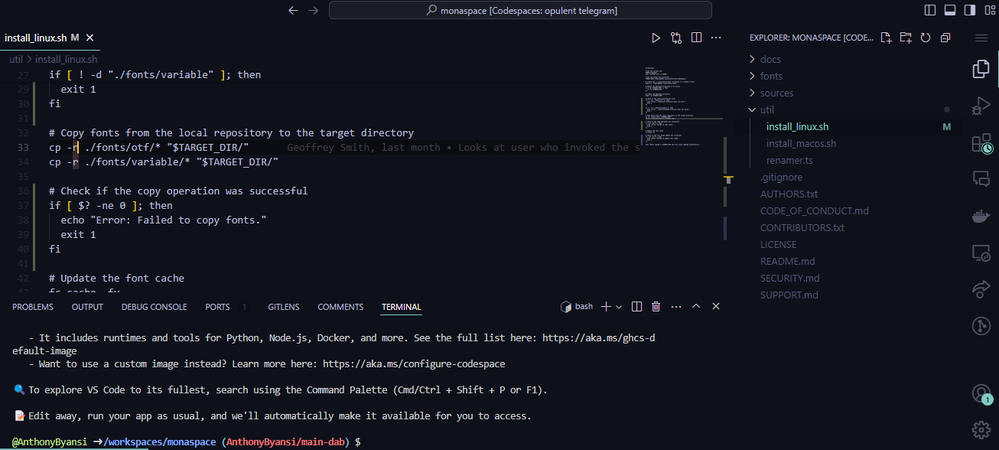Kill the terminal with trash icon

tap(656, 307)
